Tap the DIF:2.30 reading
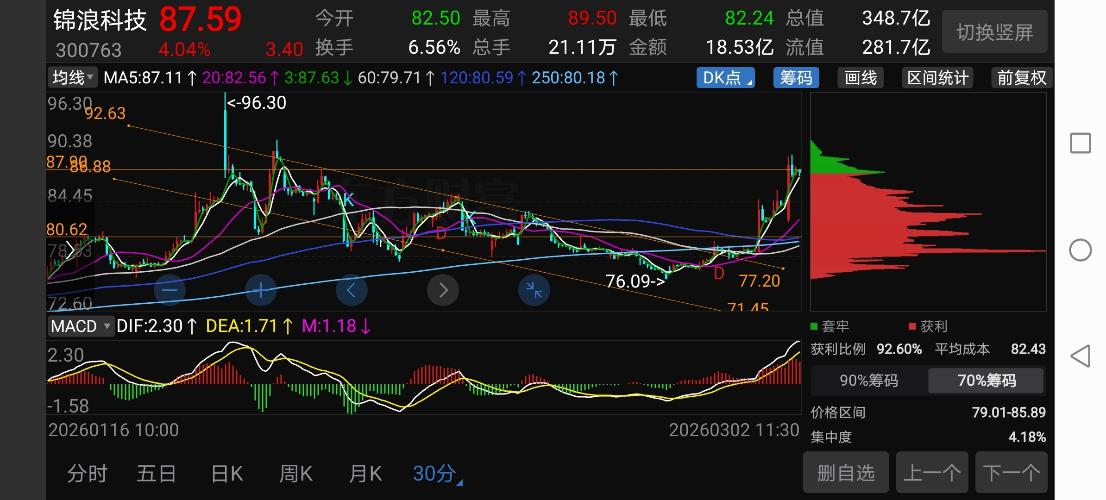This screenshot has height=500, width=1106. tap(157, 326)
